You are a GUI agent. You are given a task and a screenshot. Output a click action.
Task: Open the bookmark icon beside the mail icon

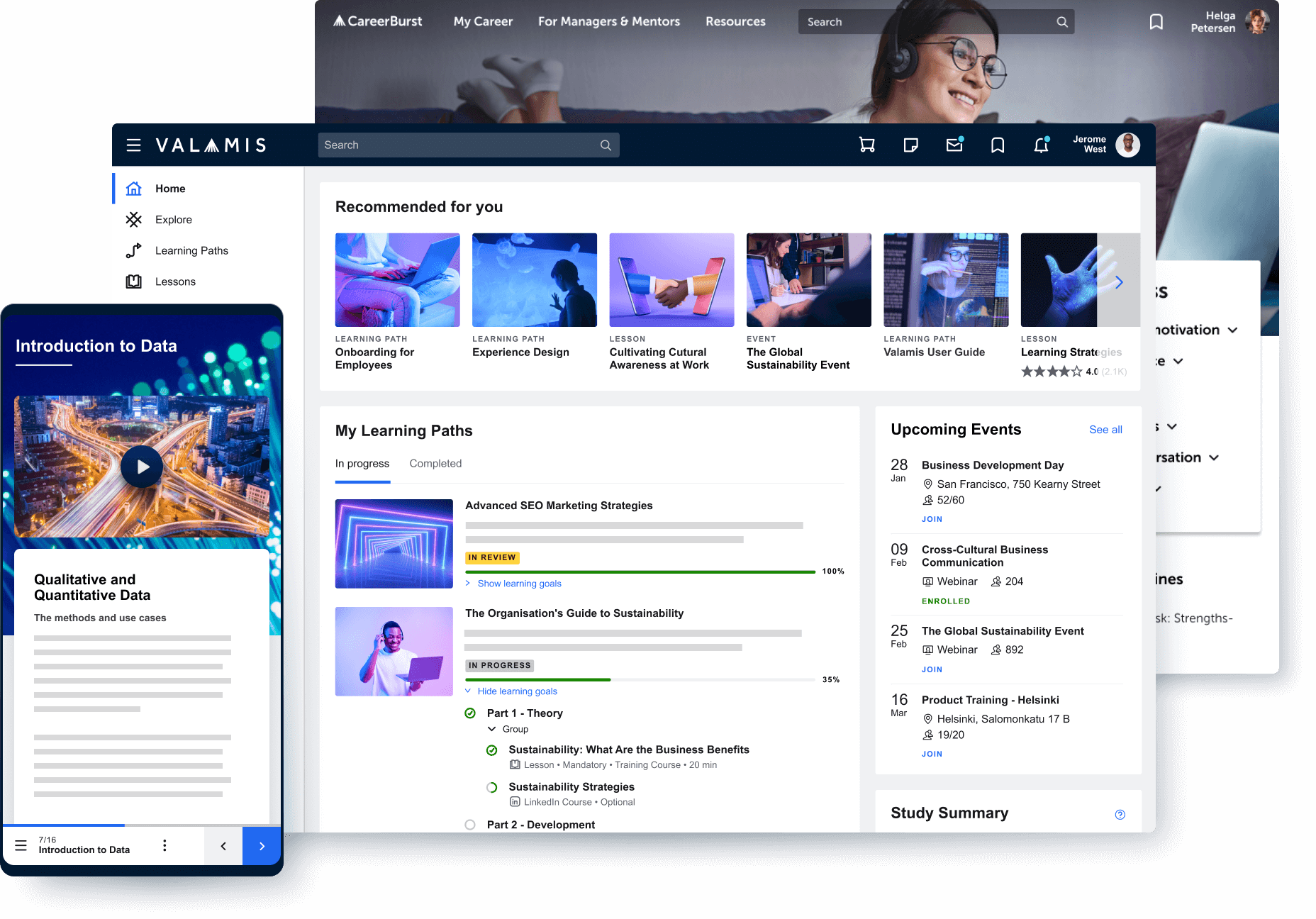998,145
